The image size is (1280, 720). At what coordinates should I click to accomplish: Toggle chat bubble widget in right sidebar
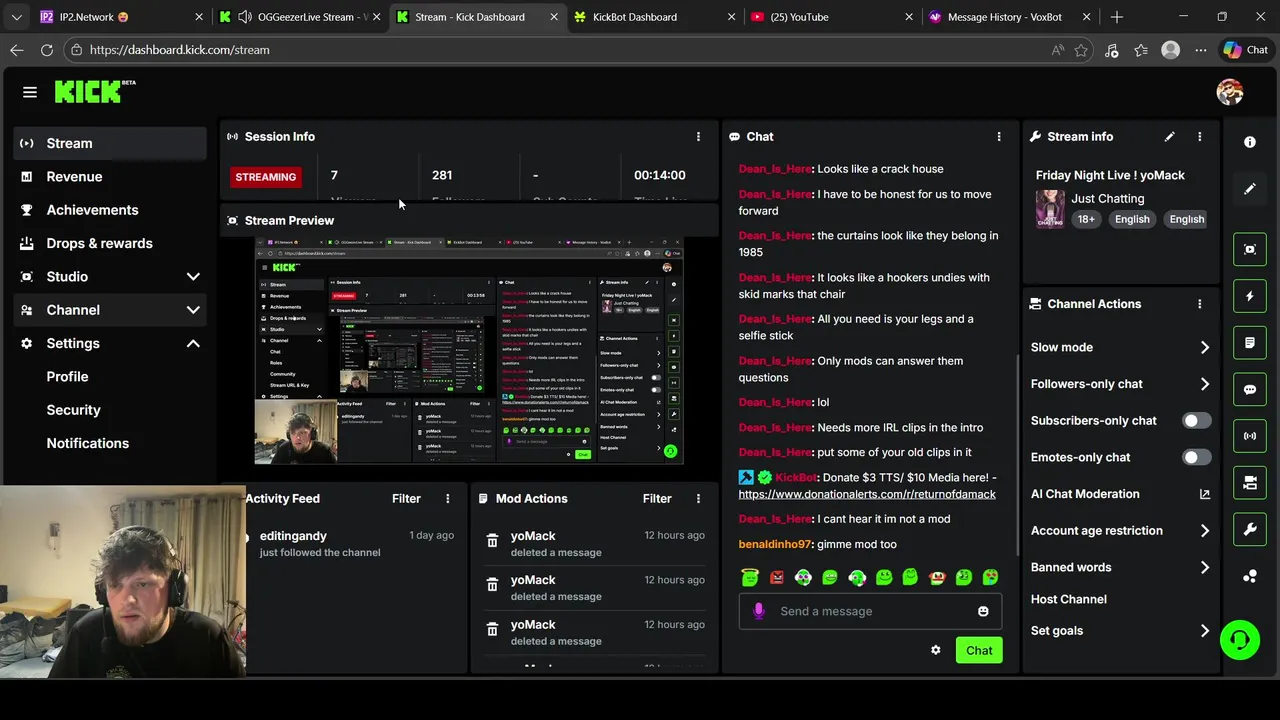(x=1249, y=390)
